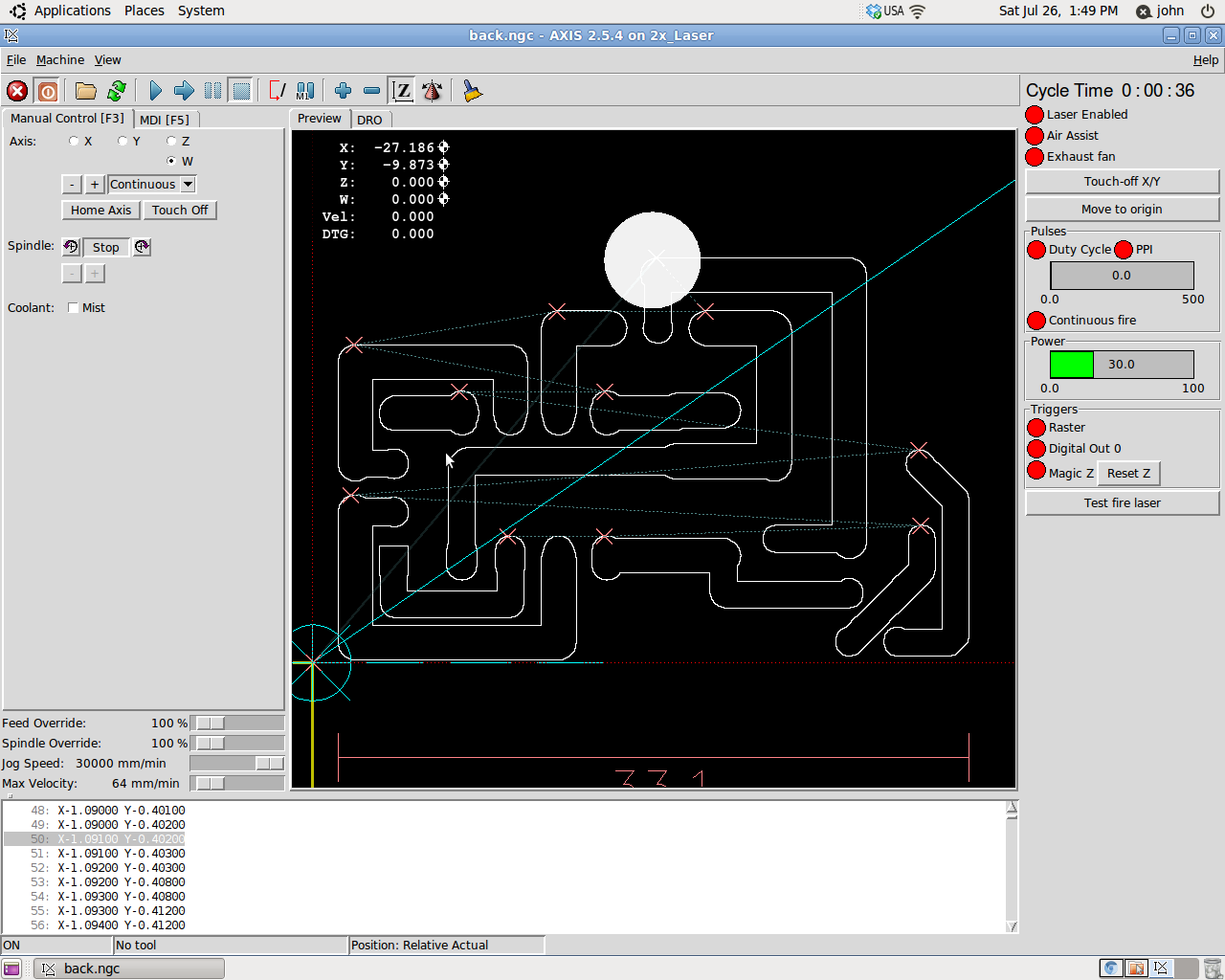Pause program execution
The width and height of the screenshot is (1225, 980).
[212, 91]
